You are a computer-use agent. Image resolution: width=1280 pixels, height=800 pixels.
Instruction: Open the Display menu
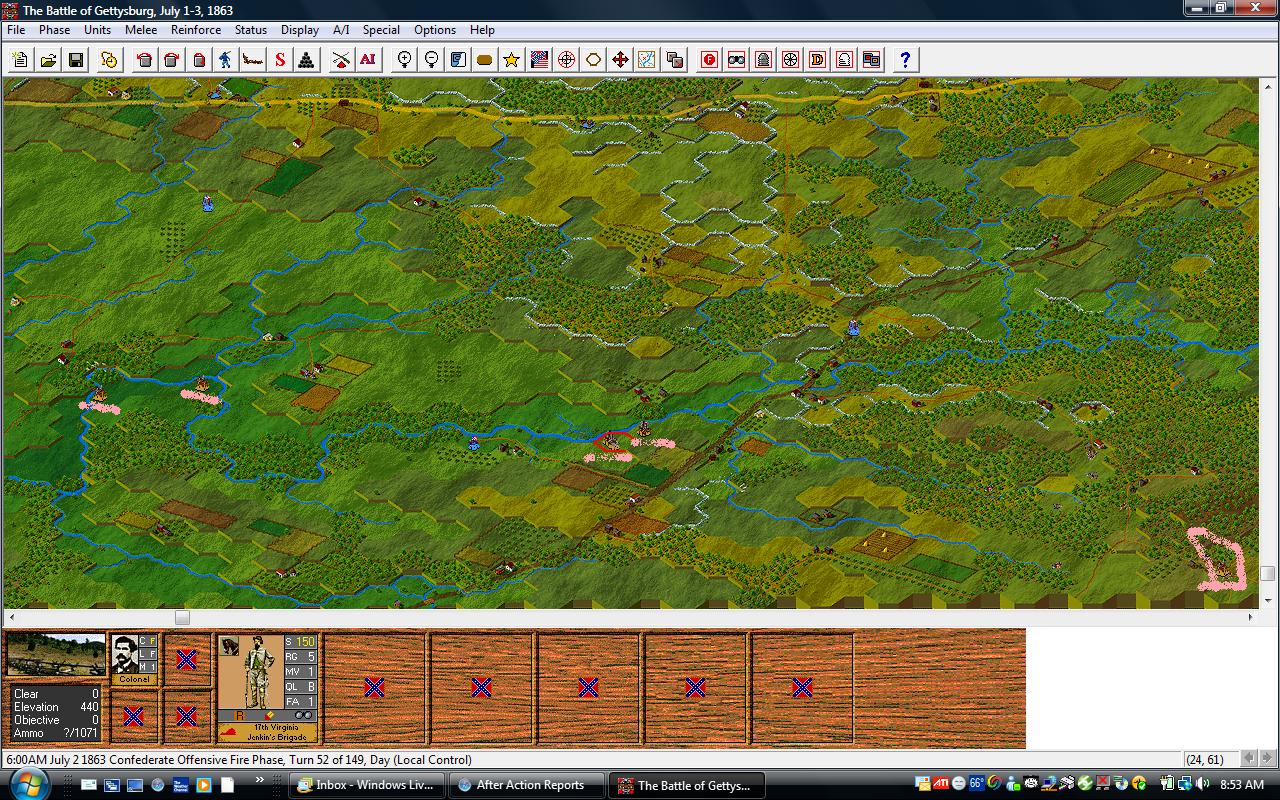point(300,30)
